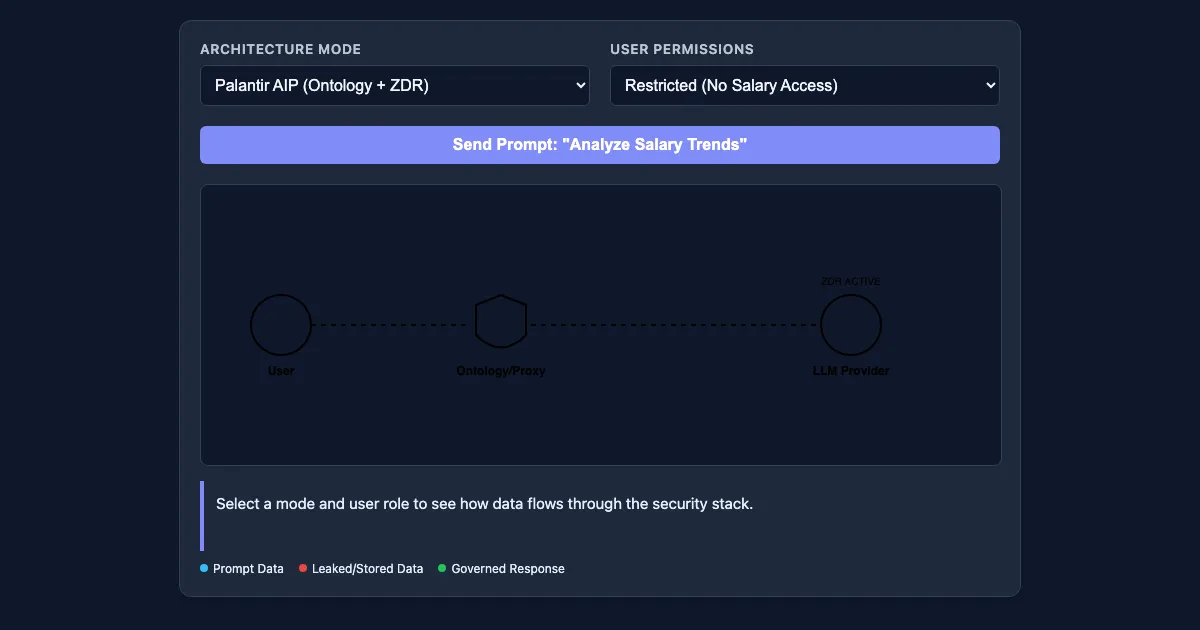Click the "Select a mode and user role" status message
Screen dimensions: 1200x630
click(484, 504)
